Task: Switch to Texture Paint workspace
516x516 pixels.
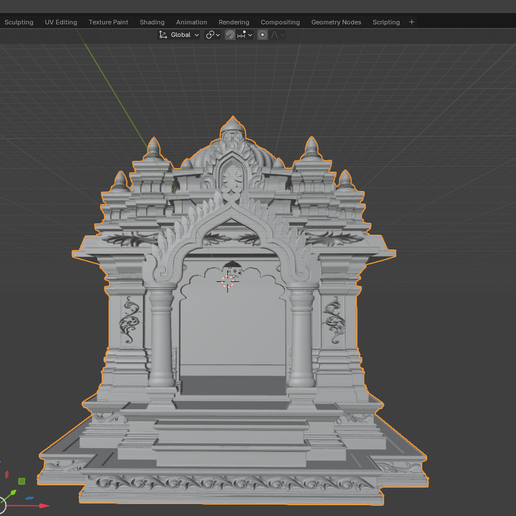Action: [108, 22]
